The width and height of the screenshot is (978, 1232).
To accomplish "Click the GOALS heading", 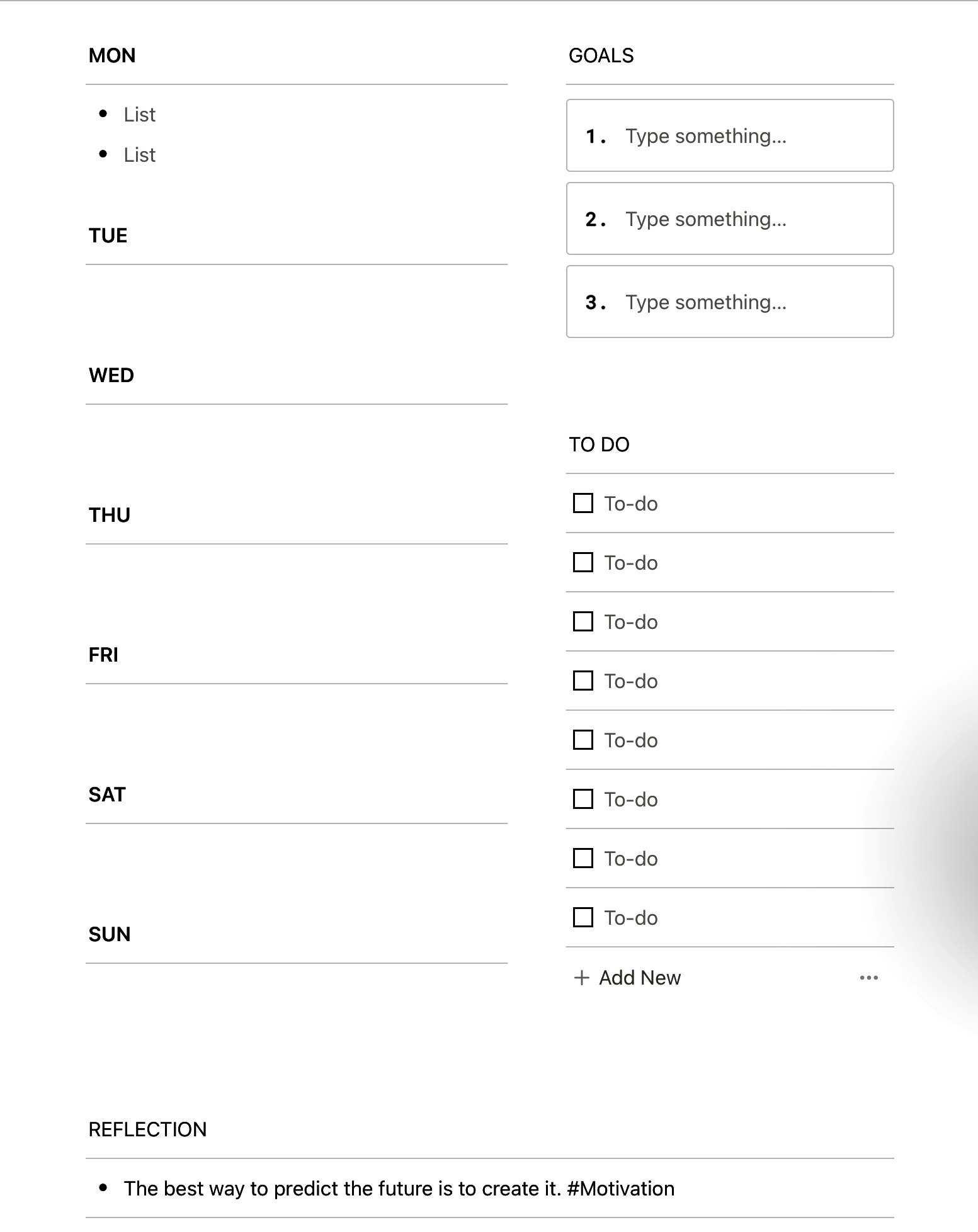I will pyautogui.click(x=601, y=55).
